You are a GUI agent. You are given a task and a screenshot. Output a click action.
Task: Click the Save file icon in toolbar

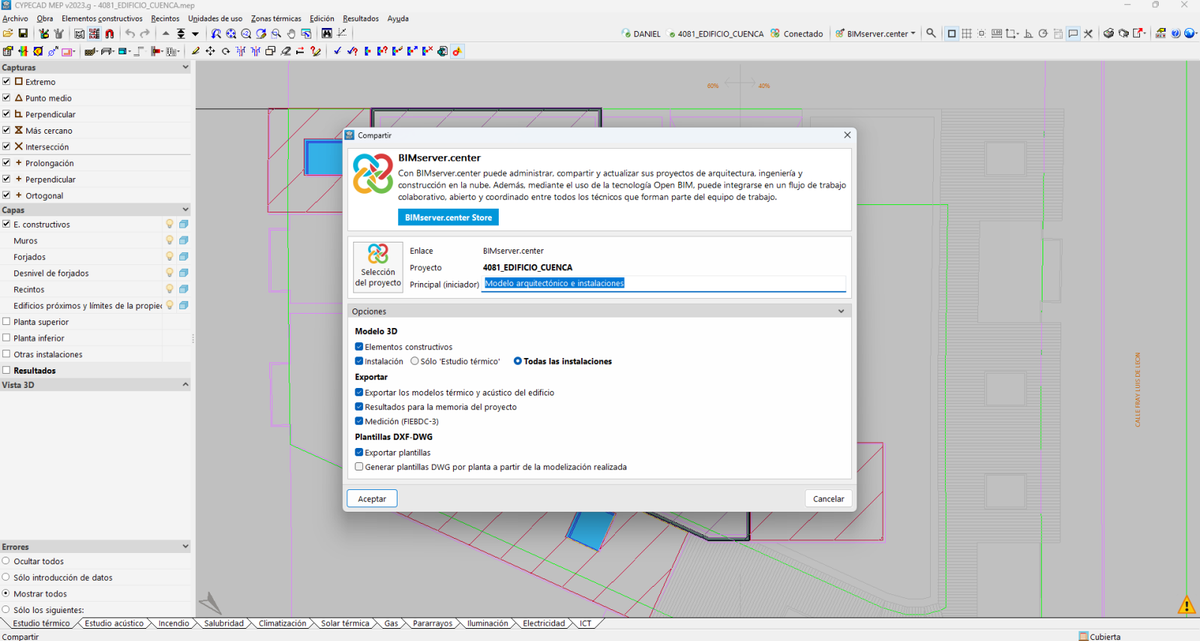click(x=23, y=33)
